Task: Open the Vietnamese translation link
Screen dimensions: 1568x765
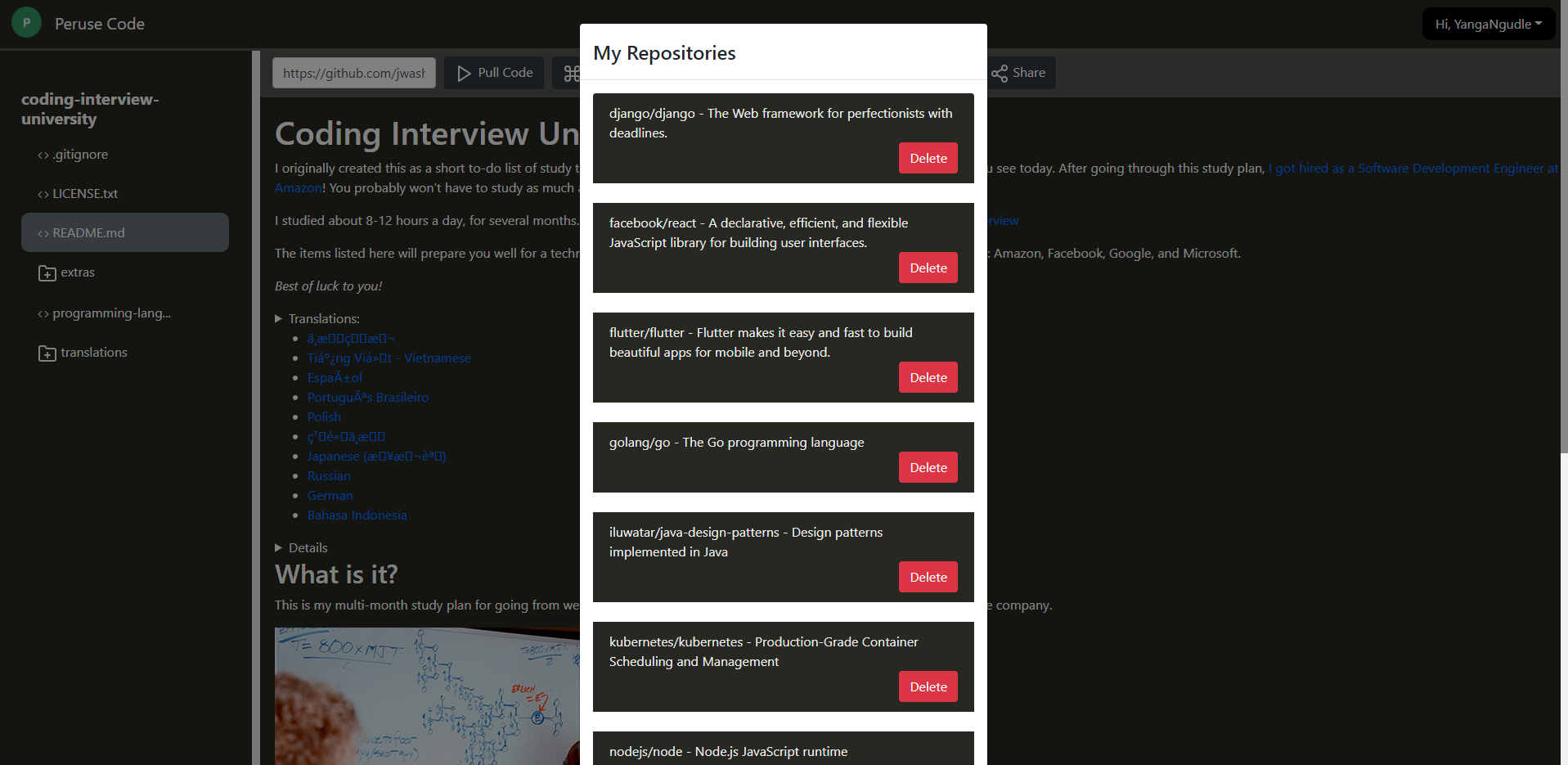Action: point(389,358)
